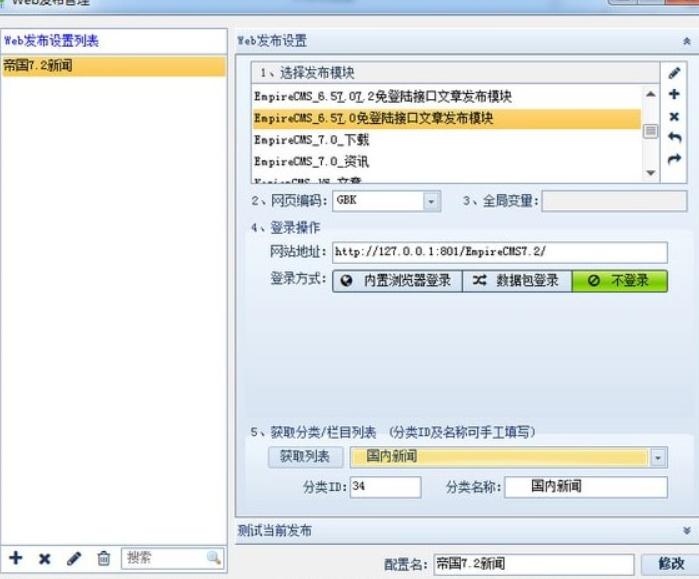The width and height of the screenshot is (699, 579).
Task: Select EmpireCMS_7.0_下载 module
Action: click(x=447, y=140)
